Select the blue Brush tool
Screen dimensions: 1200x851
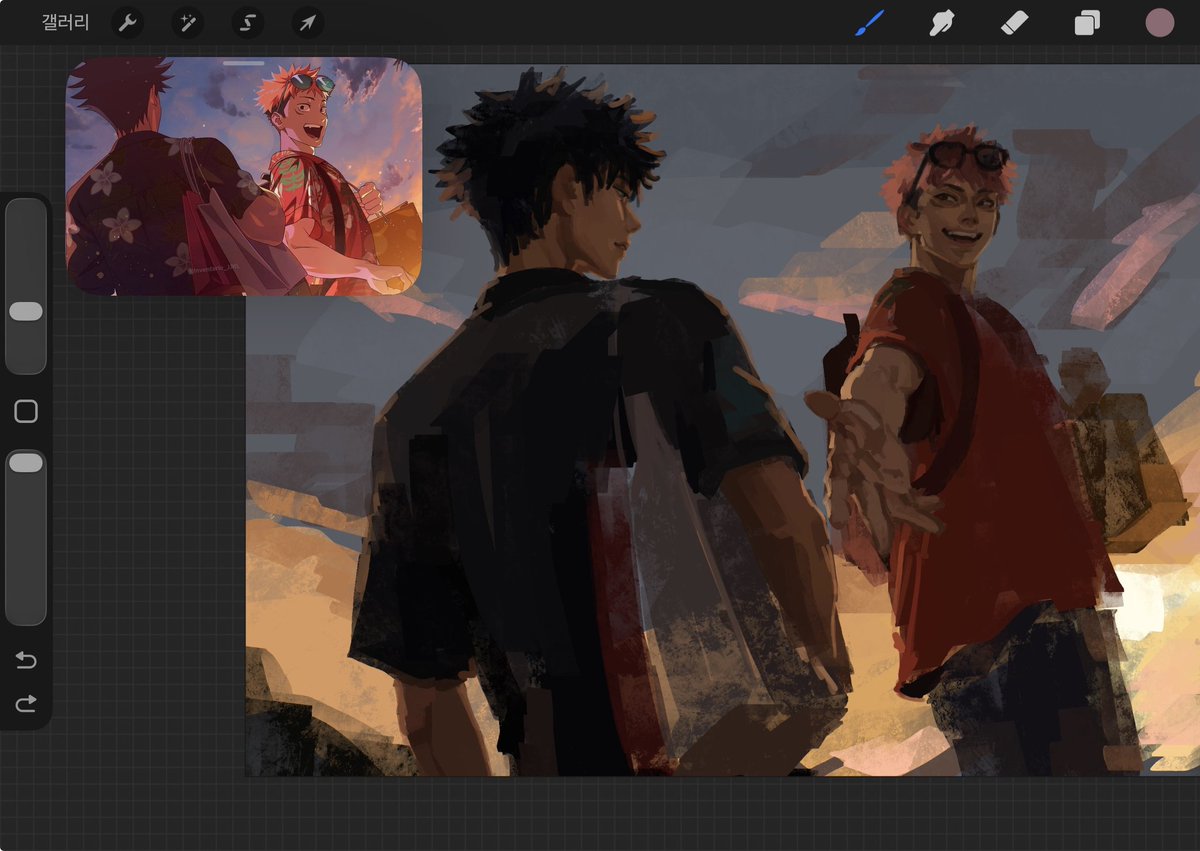coord(870,22)
